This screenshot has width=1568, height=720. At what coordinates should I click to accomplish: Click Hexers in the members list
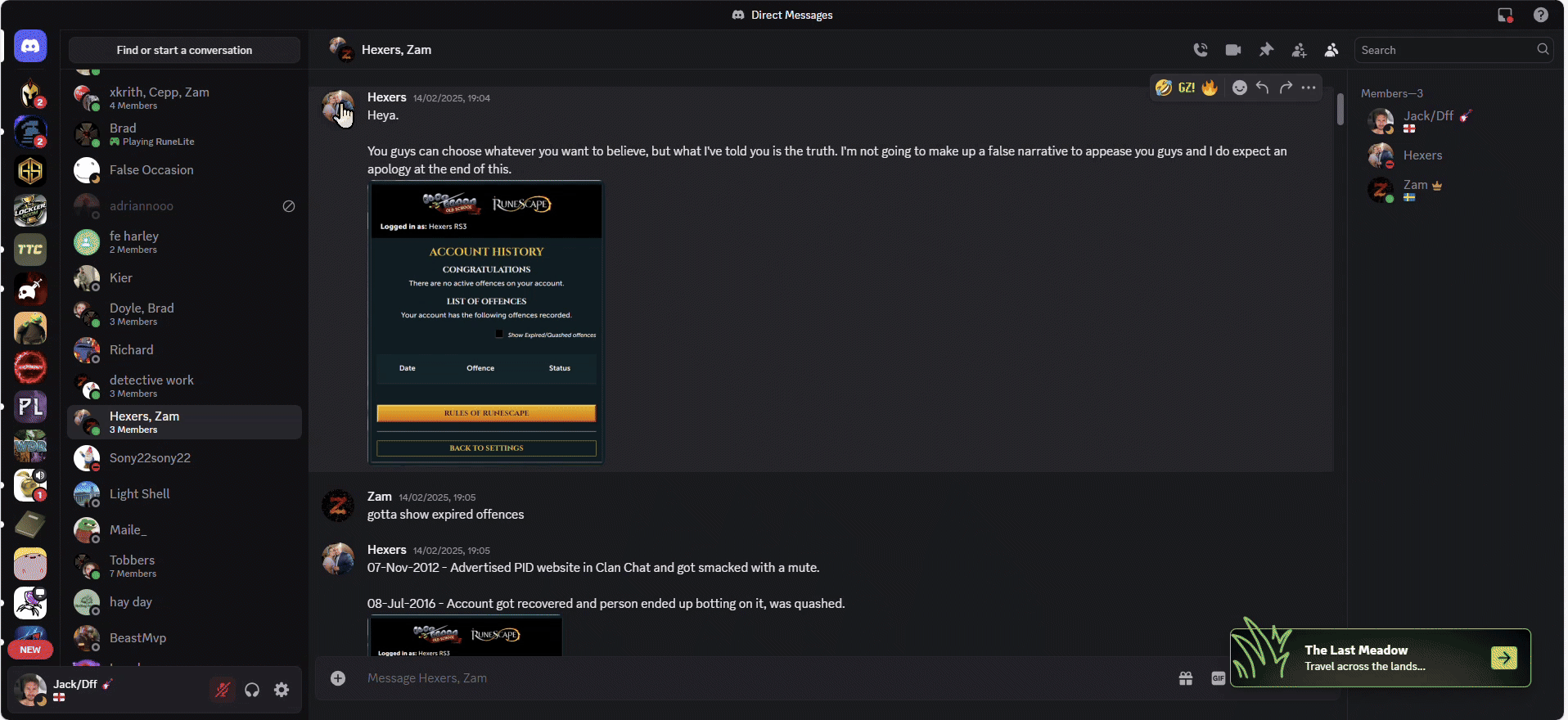1455,155
